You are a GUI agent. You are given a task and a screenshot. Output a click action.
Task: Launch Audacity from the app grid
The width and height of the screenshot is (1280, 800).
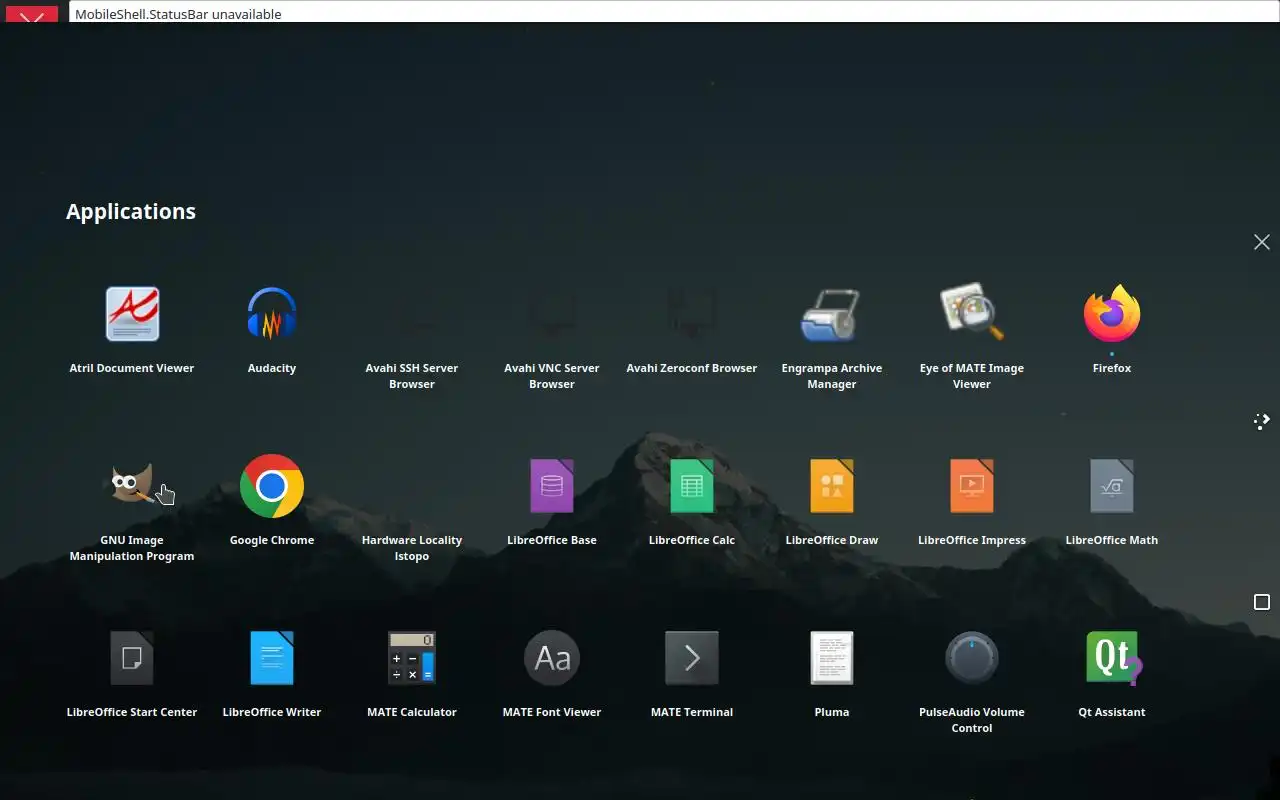272,314
